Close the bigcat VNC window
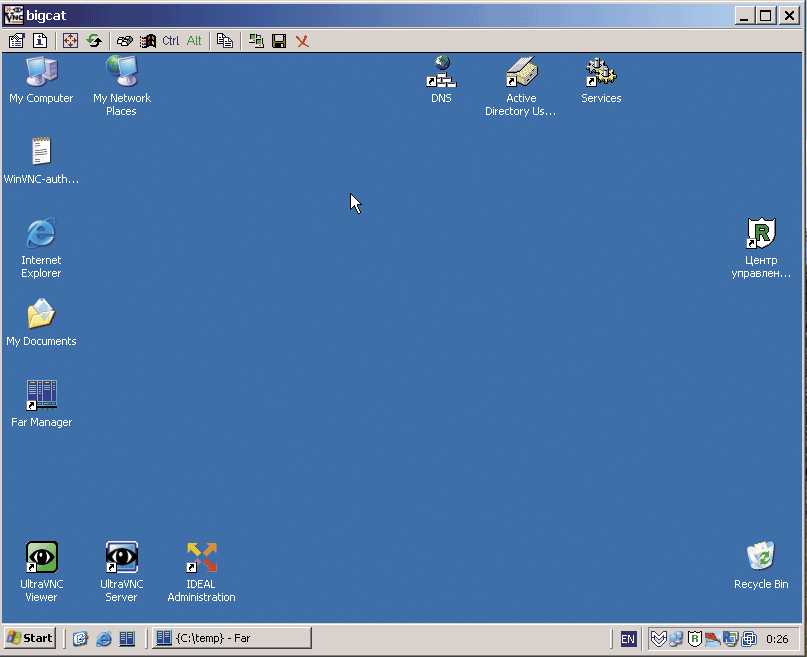 pos(789,15)
